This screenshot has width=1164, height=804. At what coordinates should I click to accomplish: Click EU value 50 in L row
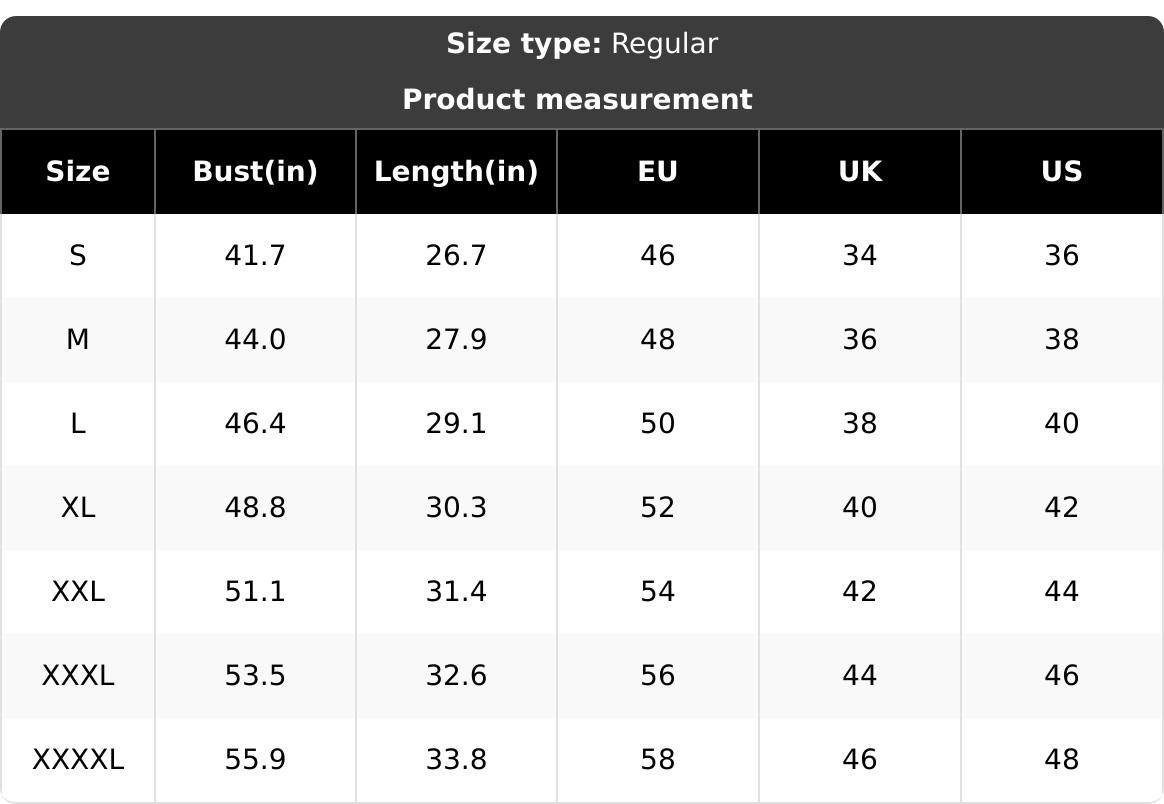click(658, 423)
